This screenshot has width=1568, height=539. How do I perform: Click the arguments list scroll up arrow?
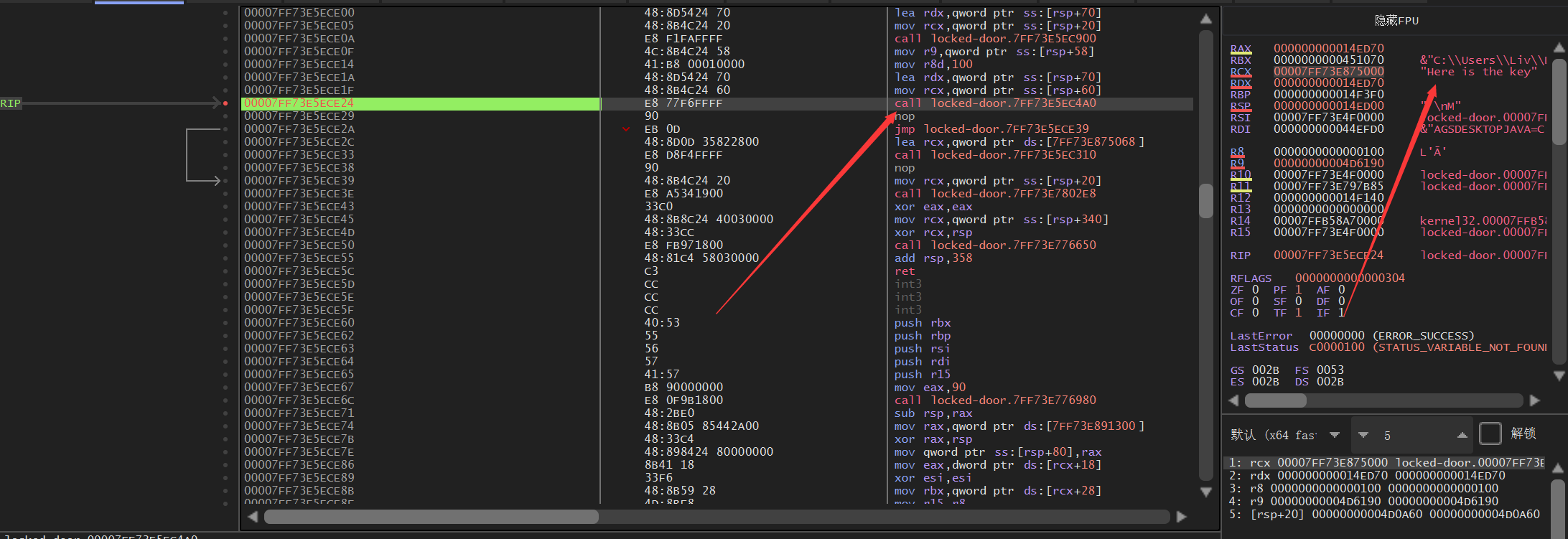click(x=1559, y=468)
